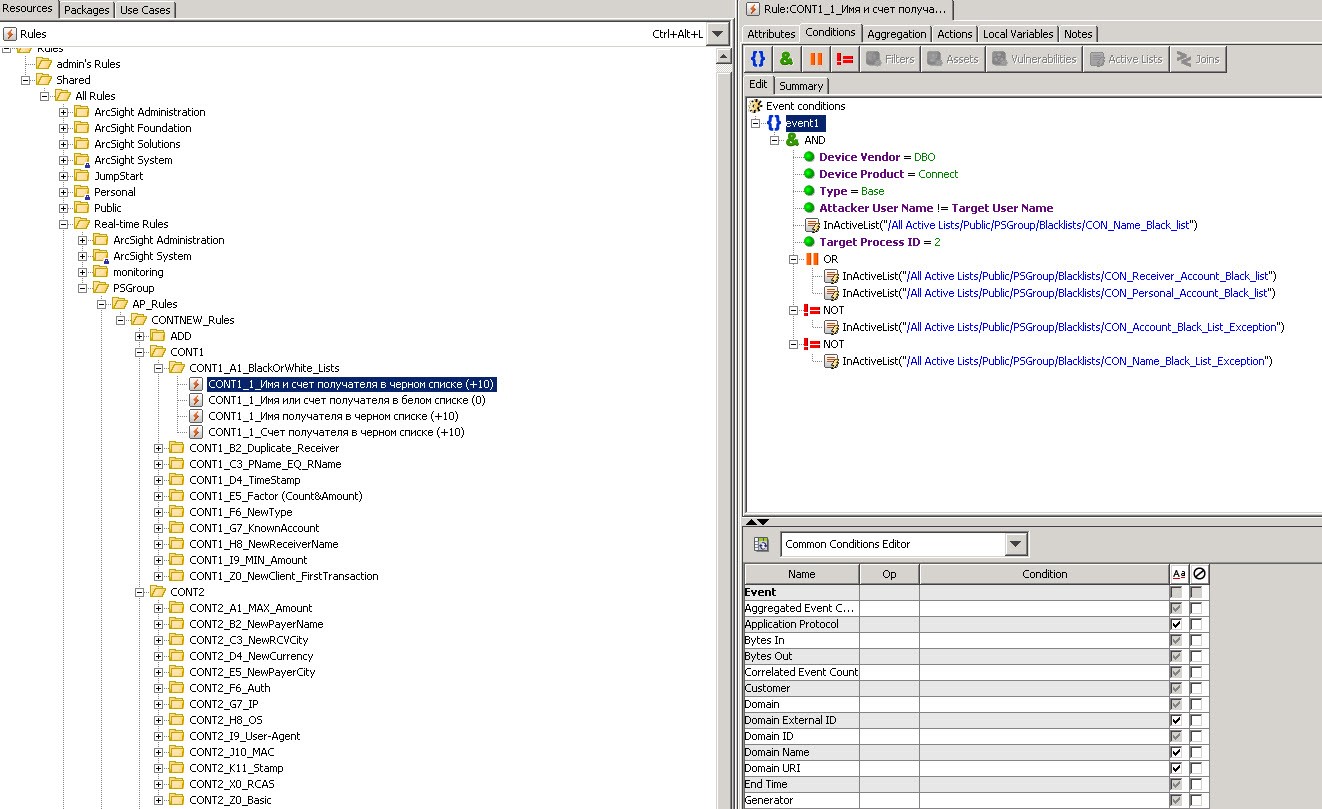
Task: Click the Filters toolbar button
Action: pos(889,59)
